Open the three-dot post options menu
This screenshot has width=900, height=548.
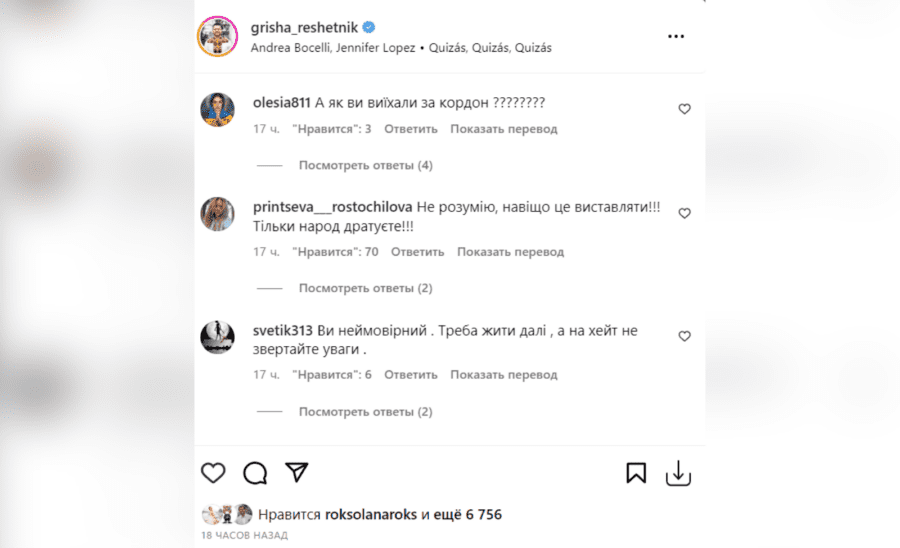(x=676, y=36)
